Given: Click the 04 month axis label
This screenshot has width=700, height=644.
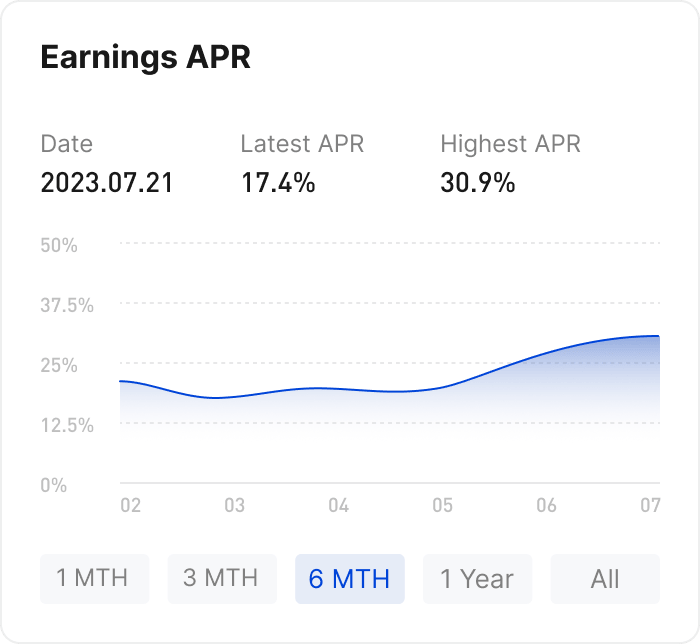Looking at the screenshot, I should 338,506.
